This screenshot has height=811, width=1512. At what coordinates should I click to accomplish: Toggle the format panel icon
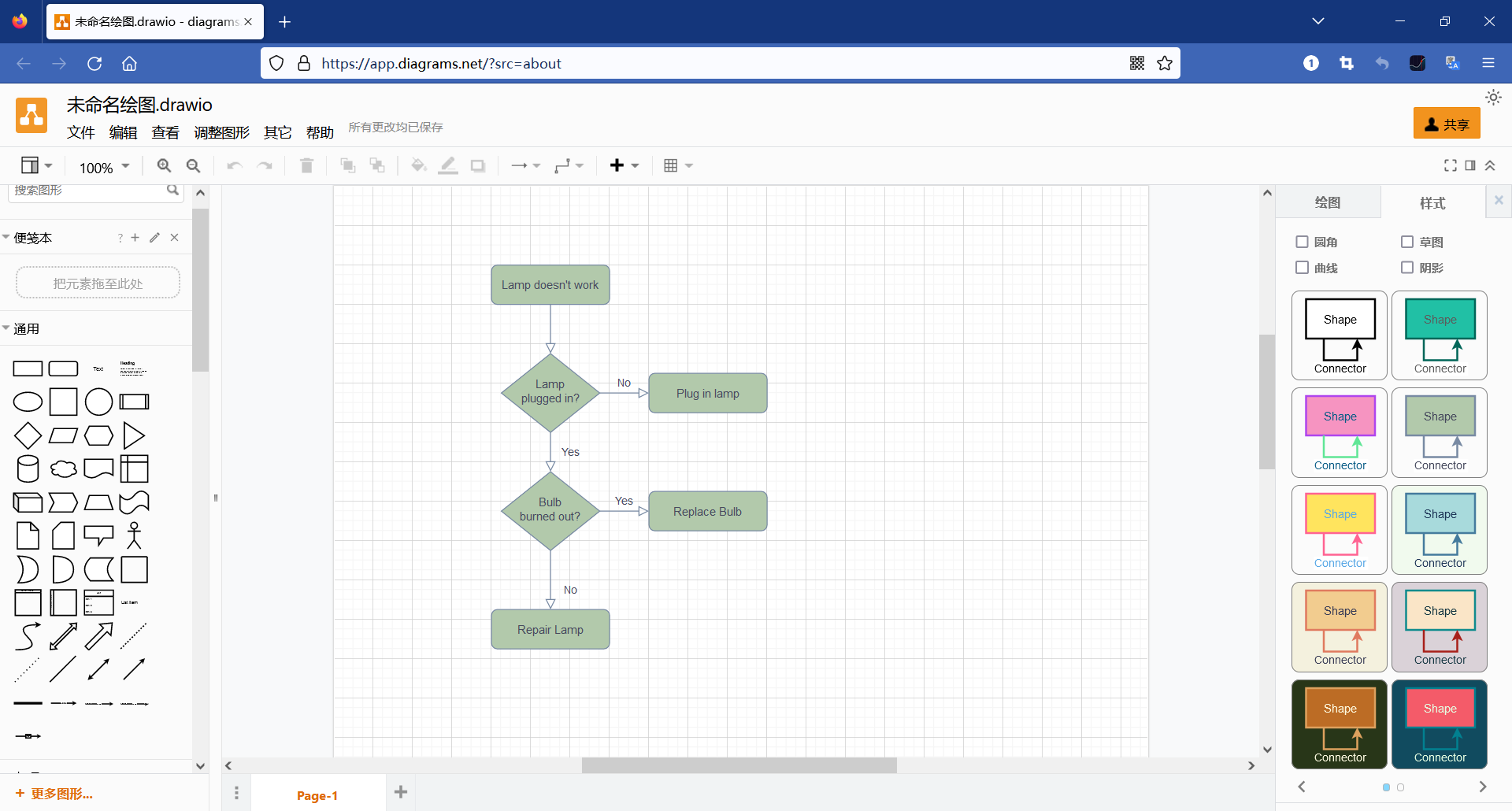[x=1470, y=165]
